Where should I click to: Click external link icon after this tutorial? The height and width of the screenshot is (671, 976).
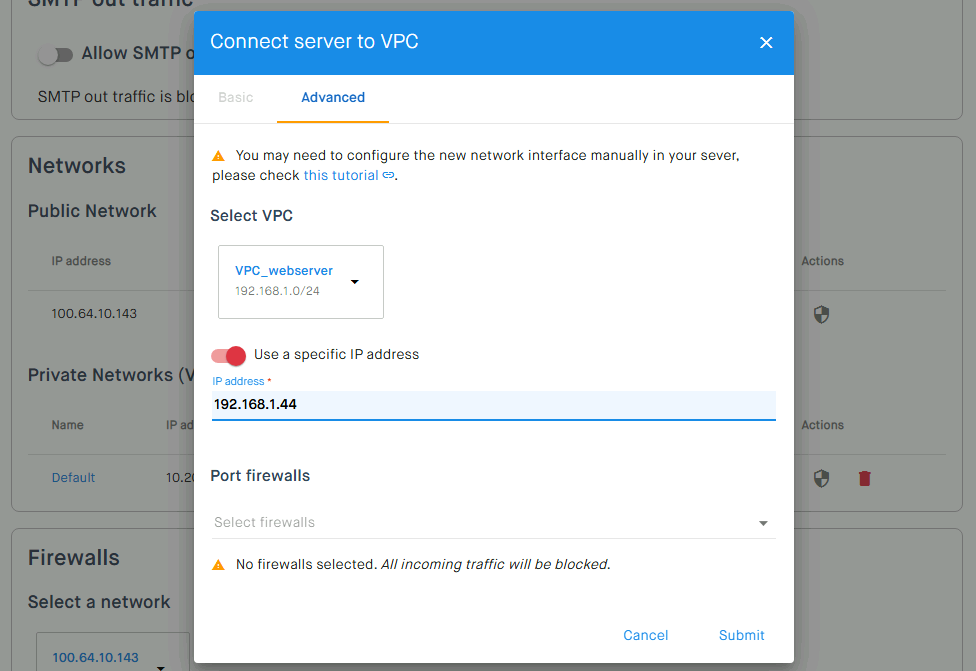tap(388, 175)
